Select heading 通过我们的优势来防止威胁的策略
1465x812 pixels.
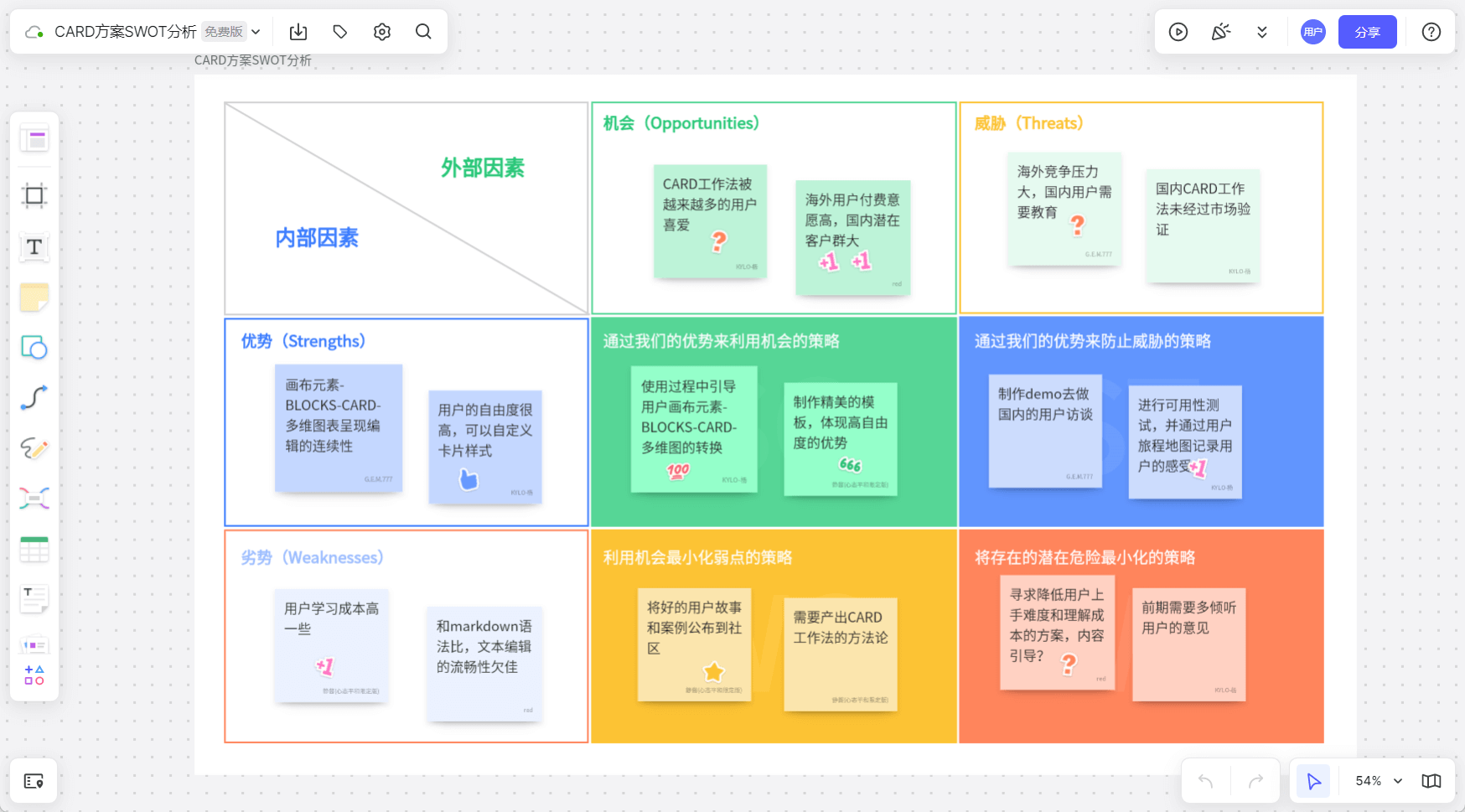pyautogui.click(x=1092, y=341)
